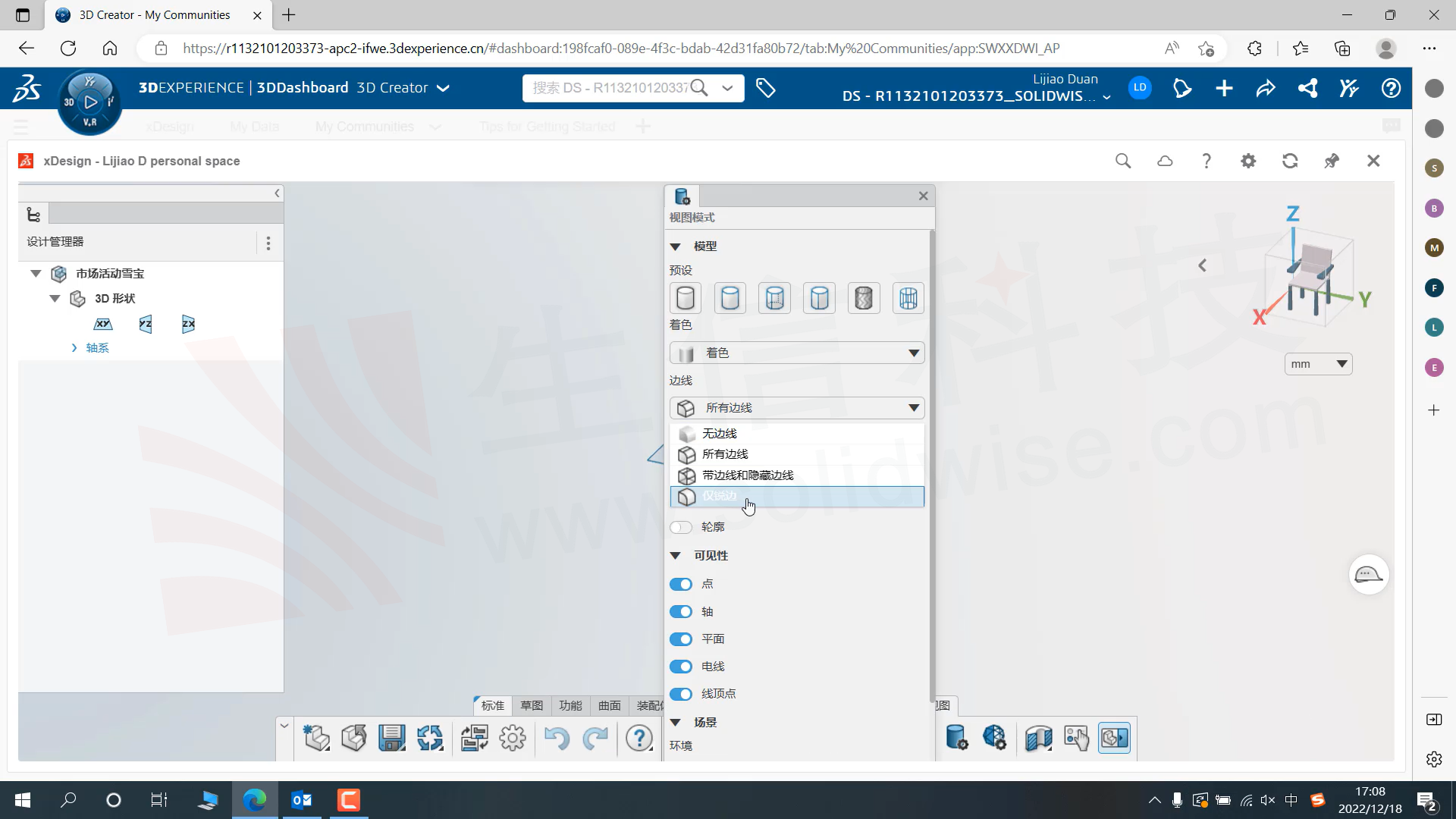
Task: Open the section view tool
Action: tap(1038, 738)
